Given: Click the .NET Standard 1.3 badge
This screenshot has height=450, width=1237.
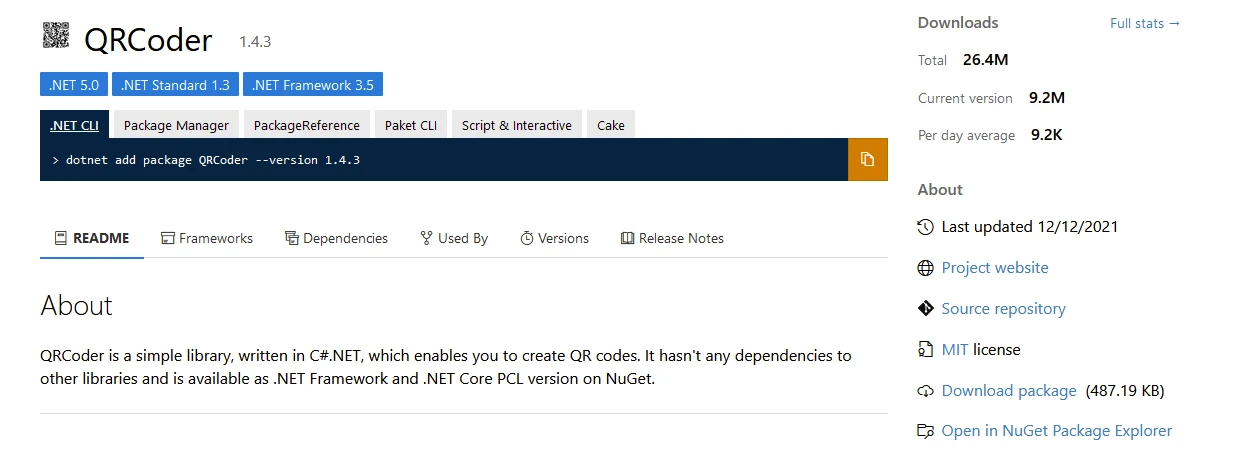Looking at the screenshot, I should click(x=175, y=85).
